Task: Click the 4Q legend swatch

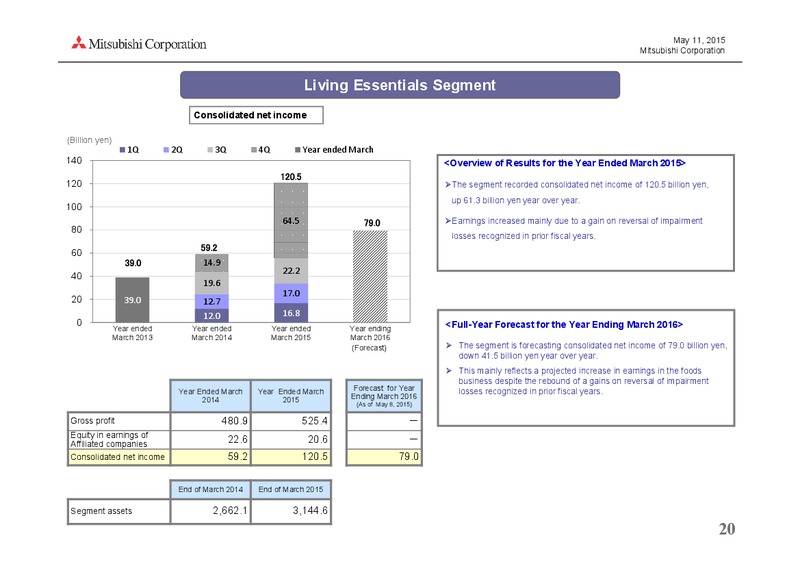Action: pos(254,150)
